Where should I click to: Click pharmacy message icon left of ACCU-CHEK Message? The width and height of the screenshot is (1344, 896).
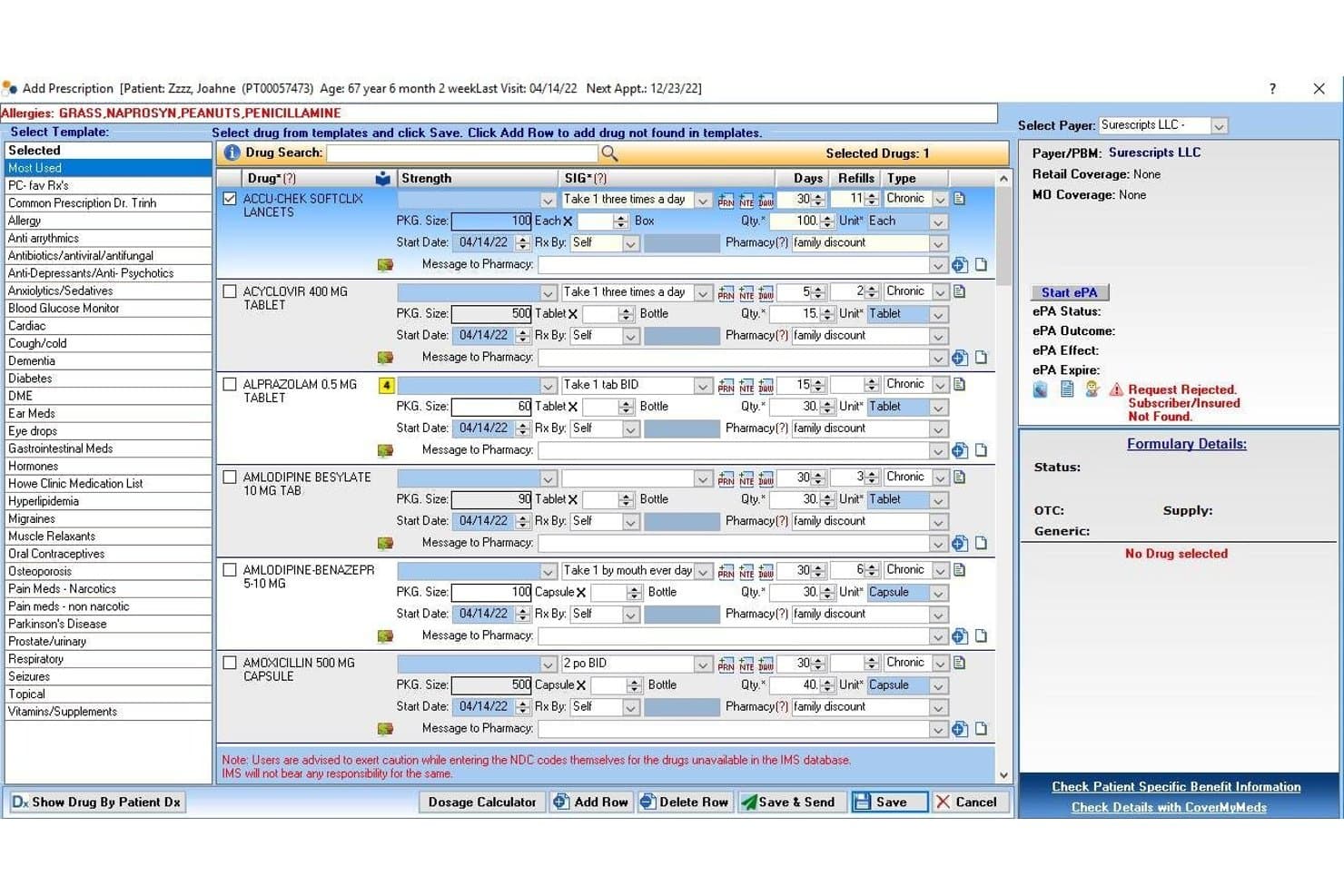click(385, 265)
